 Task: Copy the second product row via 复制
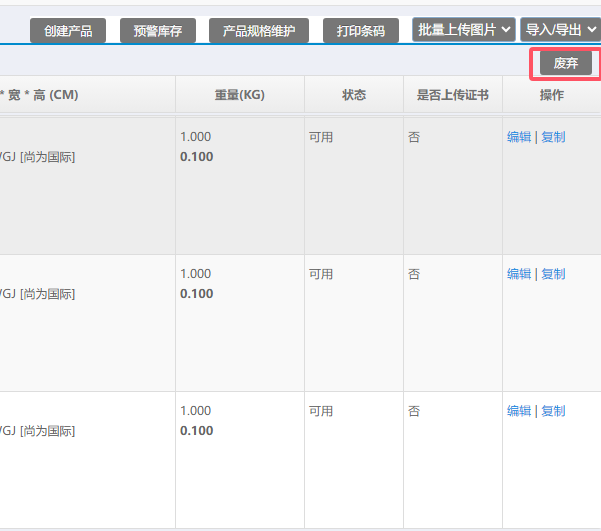(x=553, y=274)
